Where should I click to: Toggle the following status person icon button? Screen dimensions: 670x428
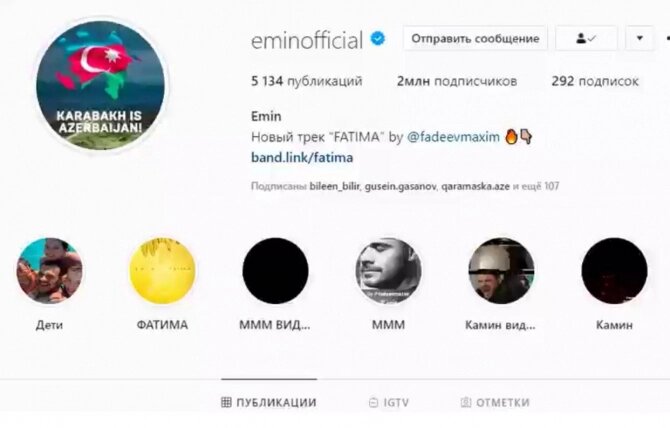point(586,38)
